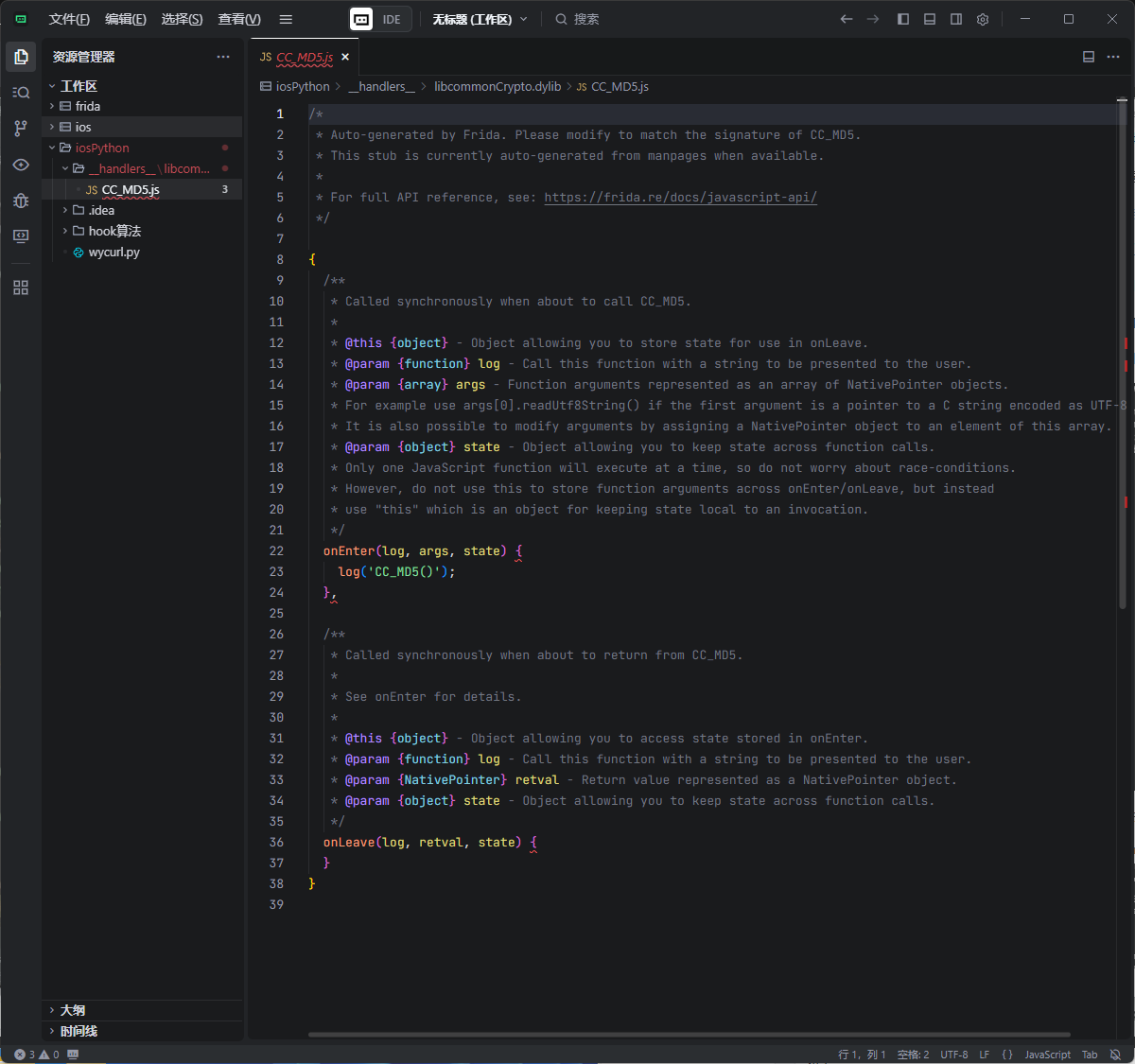The image size is (1135, 1064).
Task: Expand the 大纲 outline section
Action: point(142,1010)
